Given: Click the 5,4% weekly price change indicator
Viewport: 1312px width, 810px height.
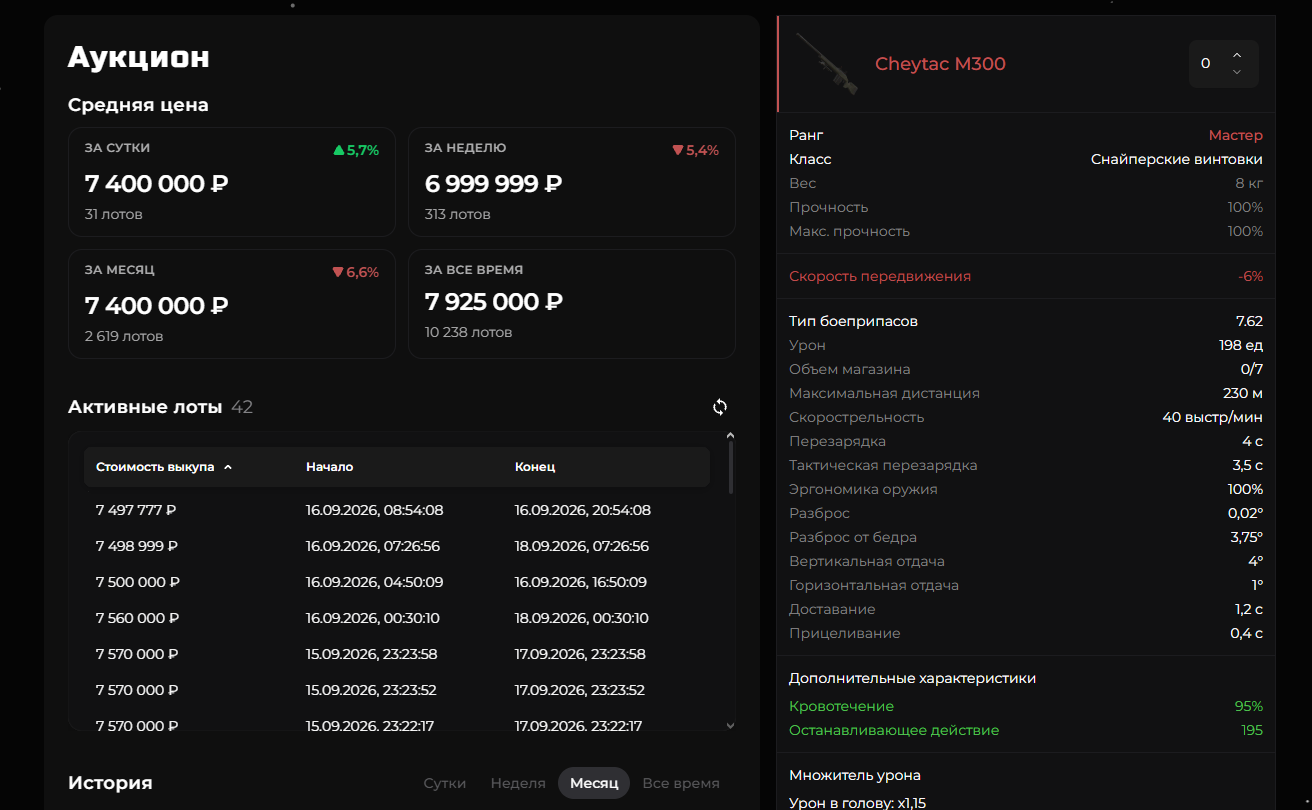Looking at the screenshot, I should [x=696, y=150].
